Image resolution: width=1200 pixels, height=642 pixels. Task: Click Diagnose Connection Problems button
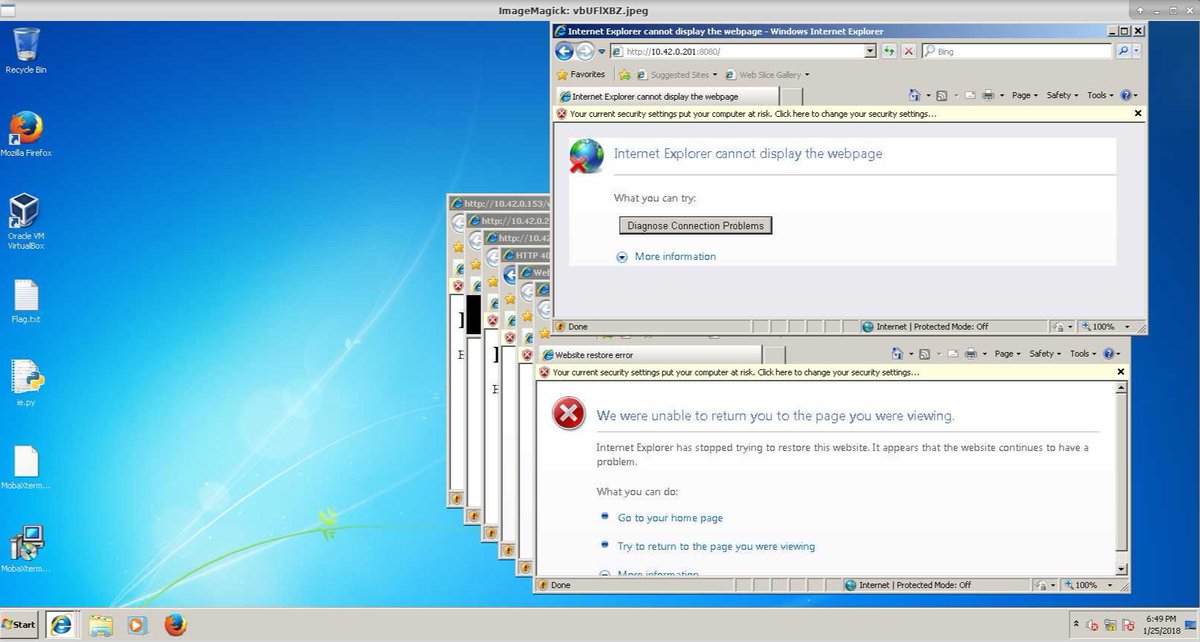[696, 226]
